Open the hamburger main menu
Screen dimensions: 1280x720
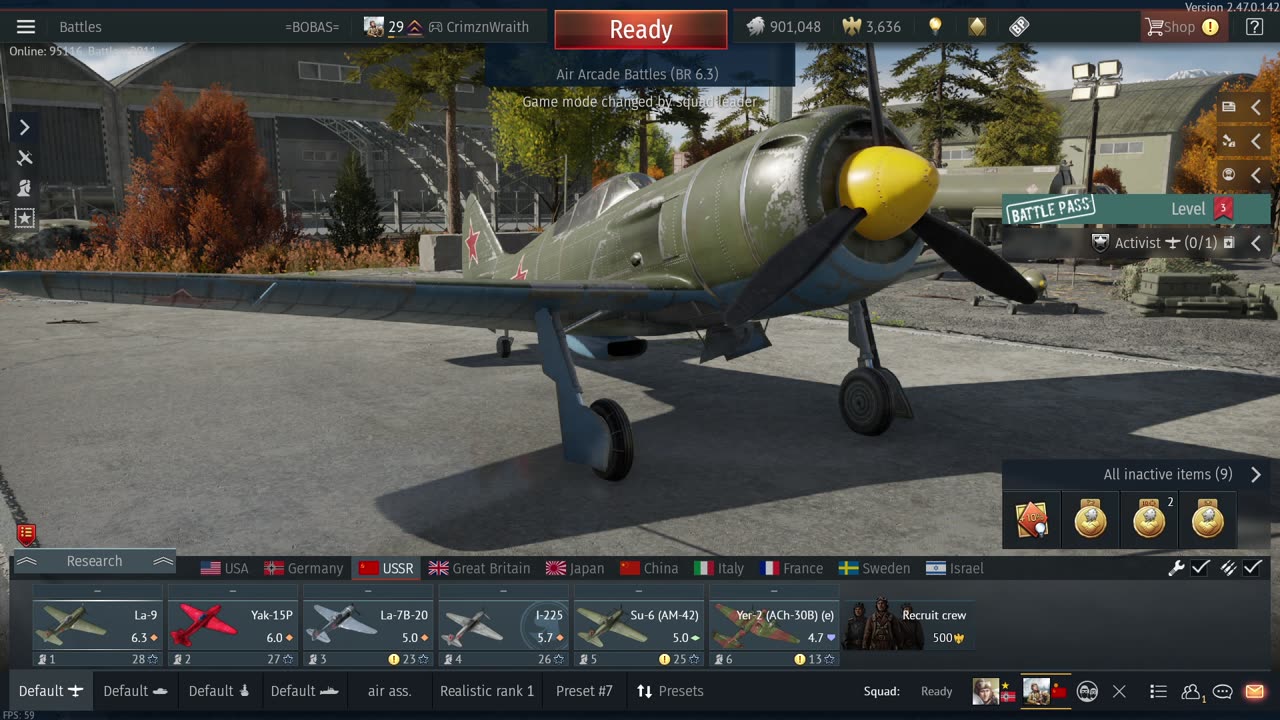26,27
